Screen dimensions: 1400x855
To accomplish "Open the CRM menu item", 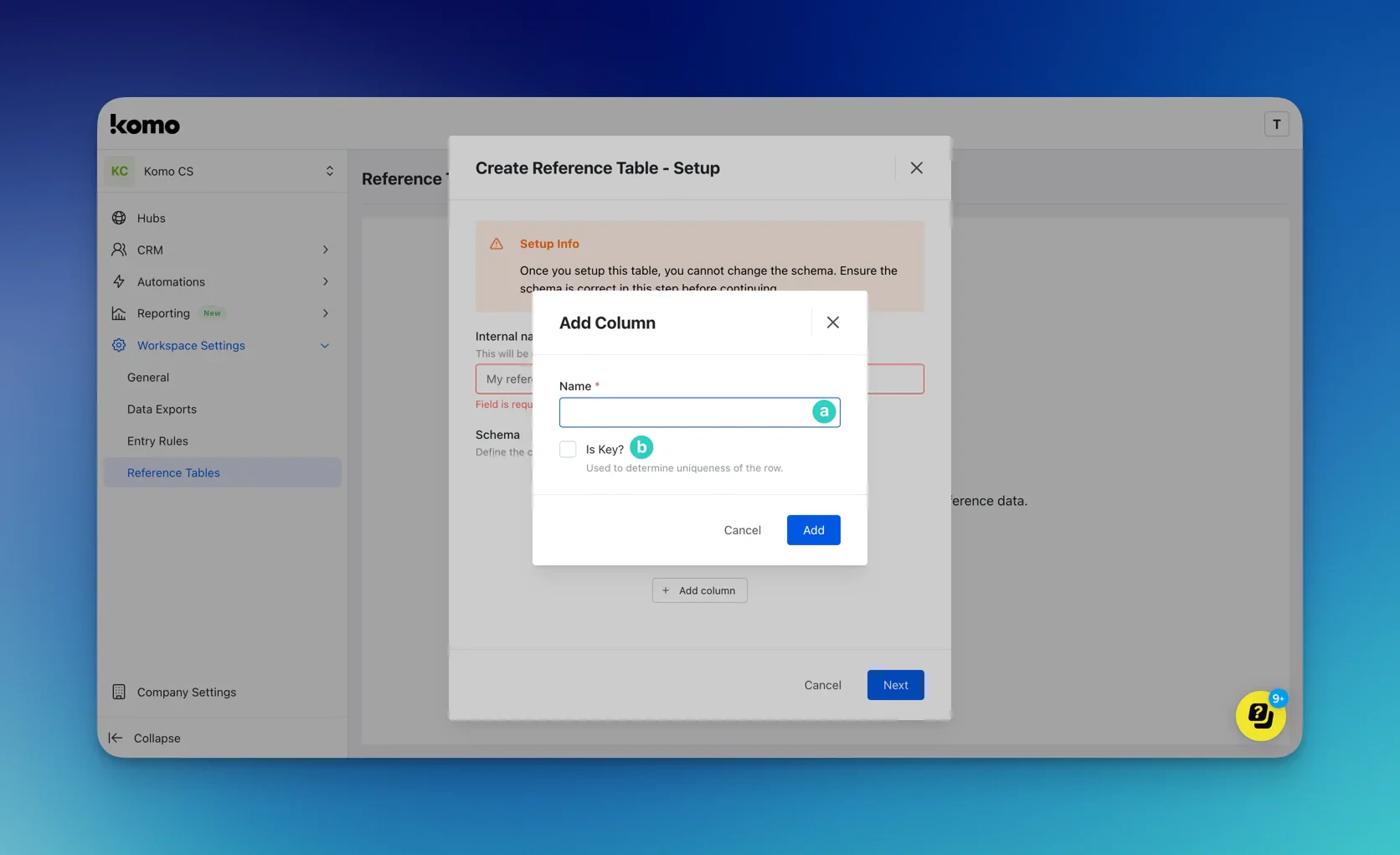I will click(x=223, y=250).
